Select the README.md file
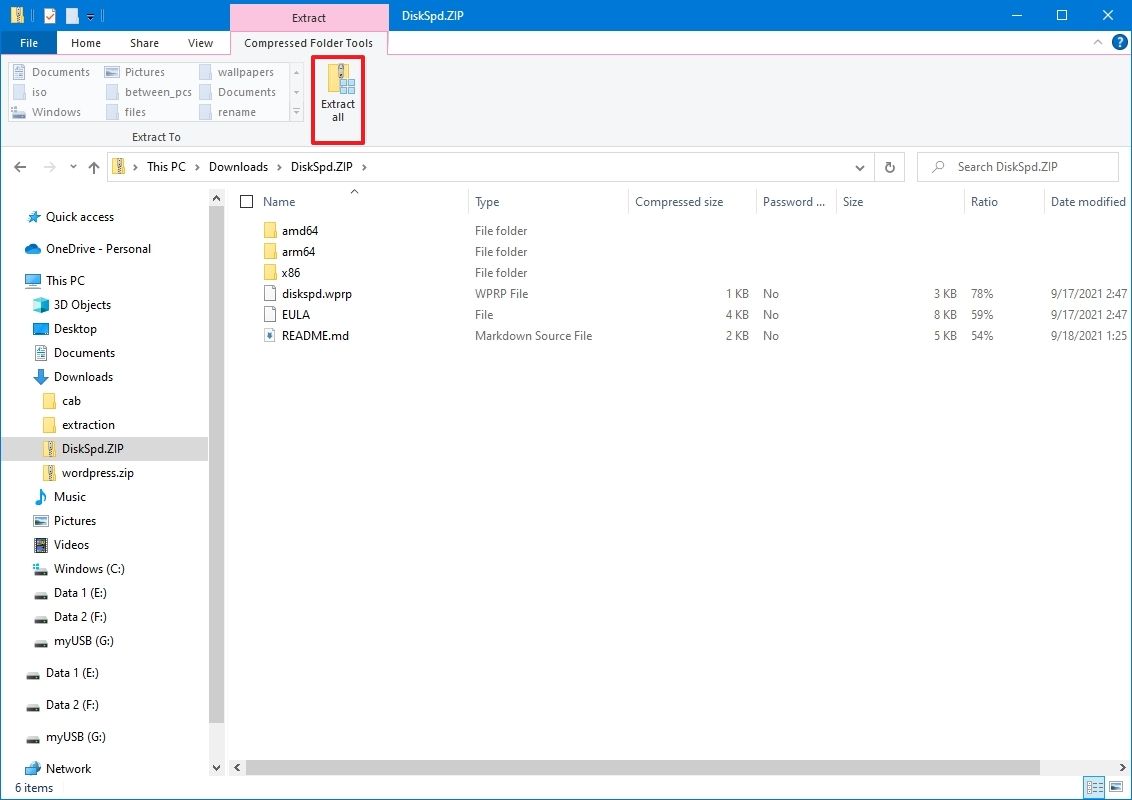 316,335
